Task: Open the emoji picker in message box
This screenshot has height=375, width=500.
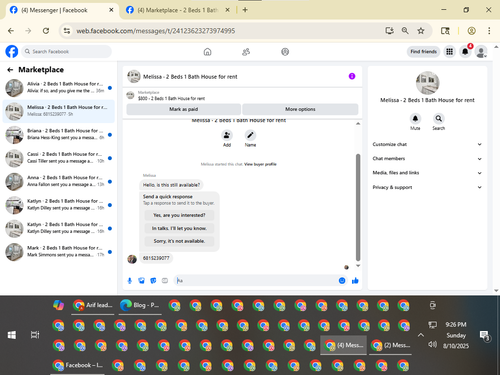Action: (x=342, y=281)
